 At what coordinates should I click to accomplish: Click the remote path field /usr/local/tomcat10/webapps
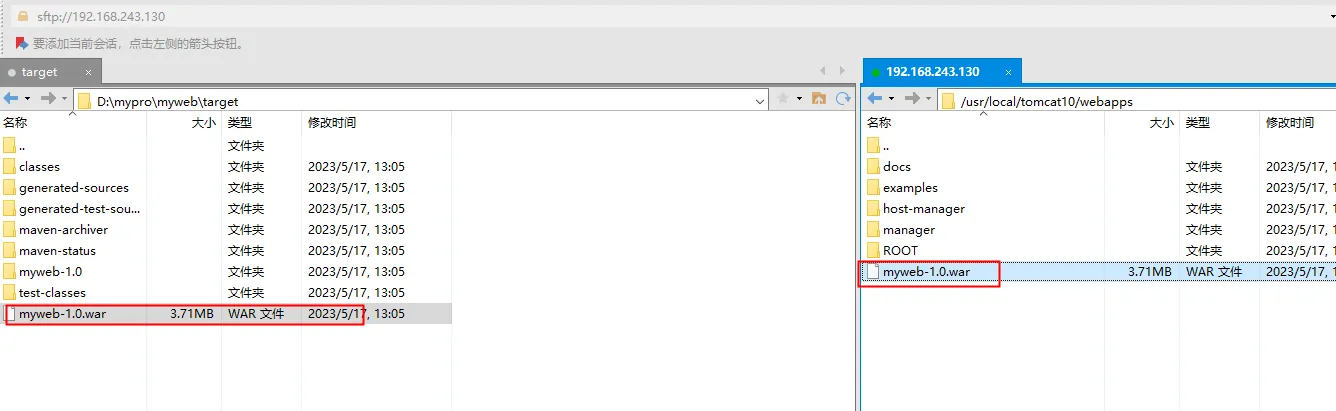[x=1136, y=101]
